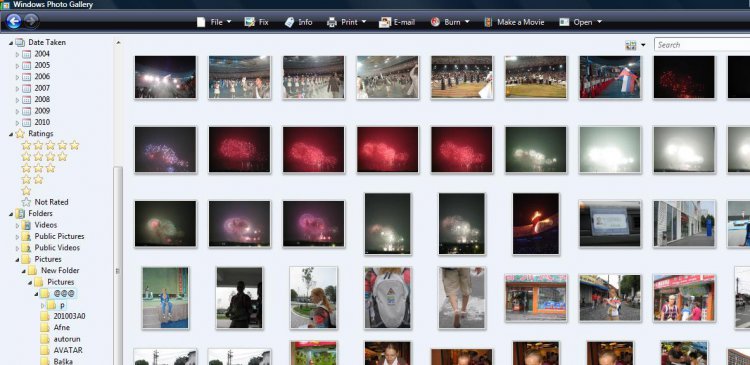Expand the p subfolder
The height and width of the screenshot is (365, 750).
click(42, 305)
